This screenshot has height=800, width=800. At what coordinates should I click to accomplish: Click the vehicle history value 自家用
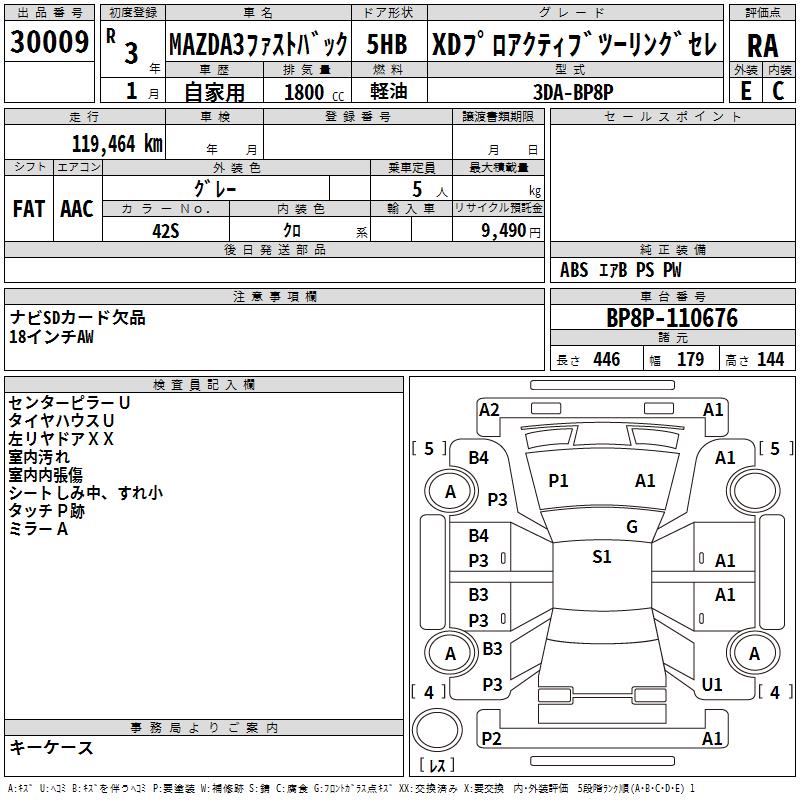tap(214, 92)
